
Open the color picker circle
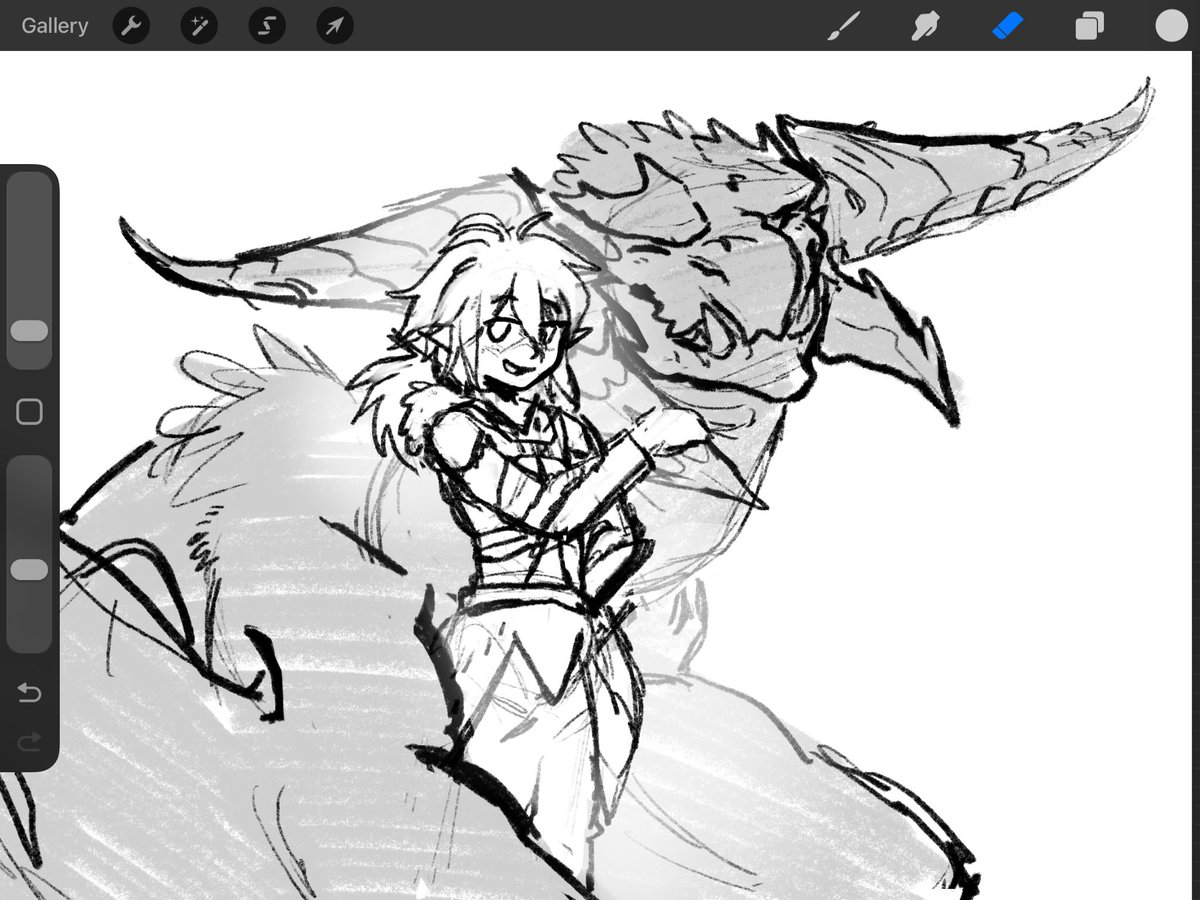[1171, 26]
